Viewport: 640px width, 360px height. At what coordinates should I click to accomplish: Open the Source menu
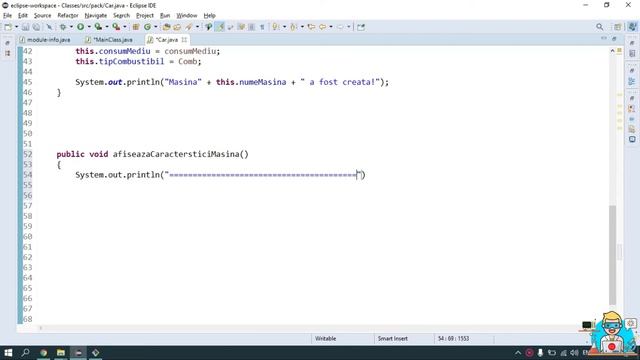42,16
